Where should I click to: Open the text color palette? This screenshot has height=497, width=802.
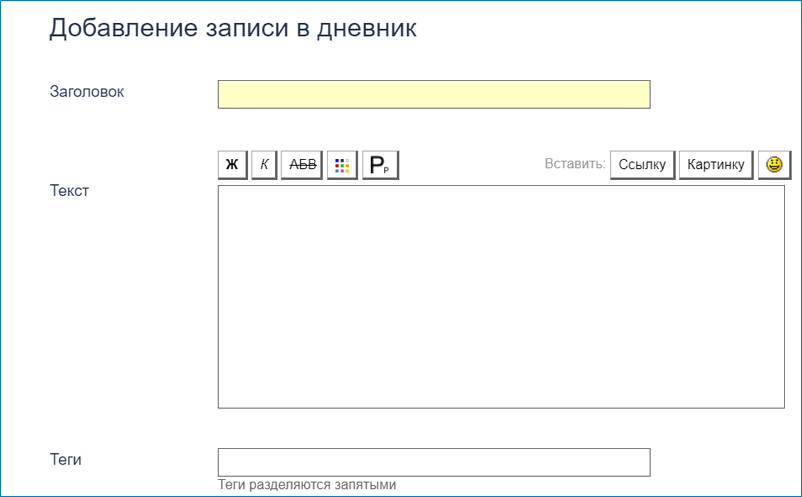[342, 165]
